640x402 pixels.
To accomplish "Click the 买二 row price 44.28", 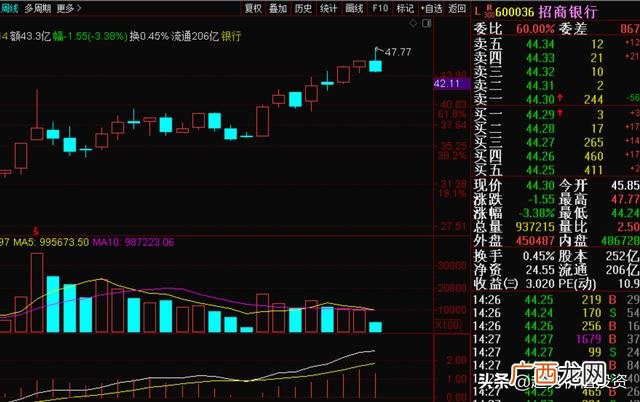I will (540, 129).
